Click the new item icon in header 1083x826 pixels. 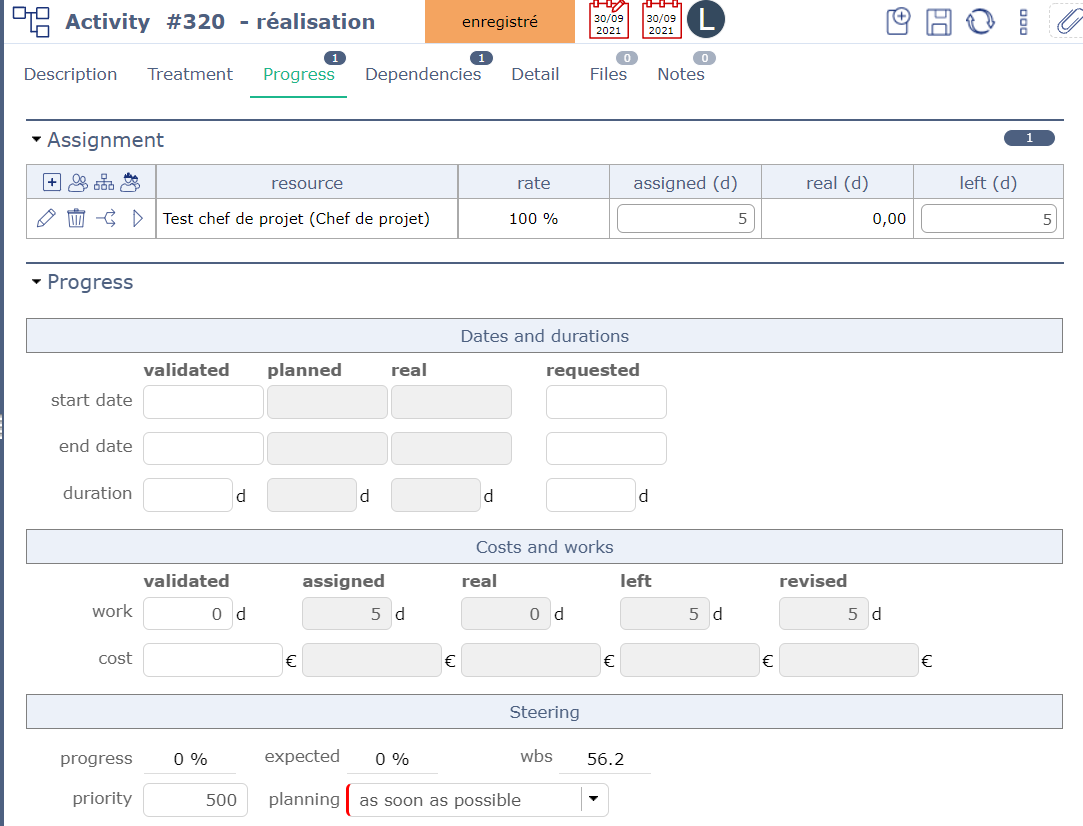coord(898,22)
